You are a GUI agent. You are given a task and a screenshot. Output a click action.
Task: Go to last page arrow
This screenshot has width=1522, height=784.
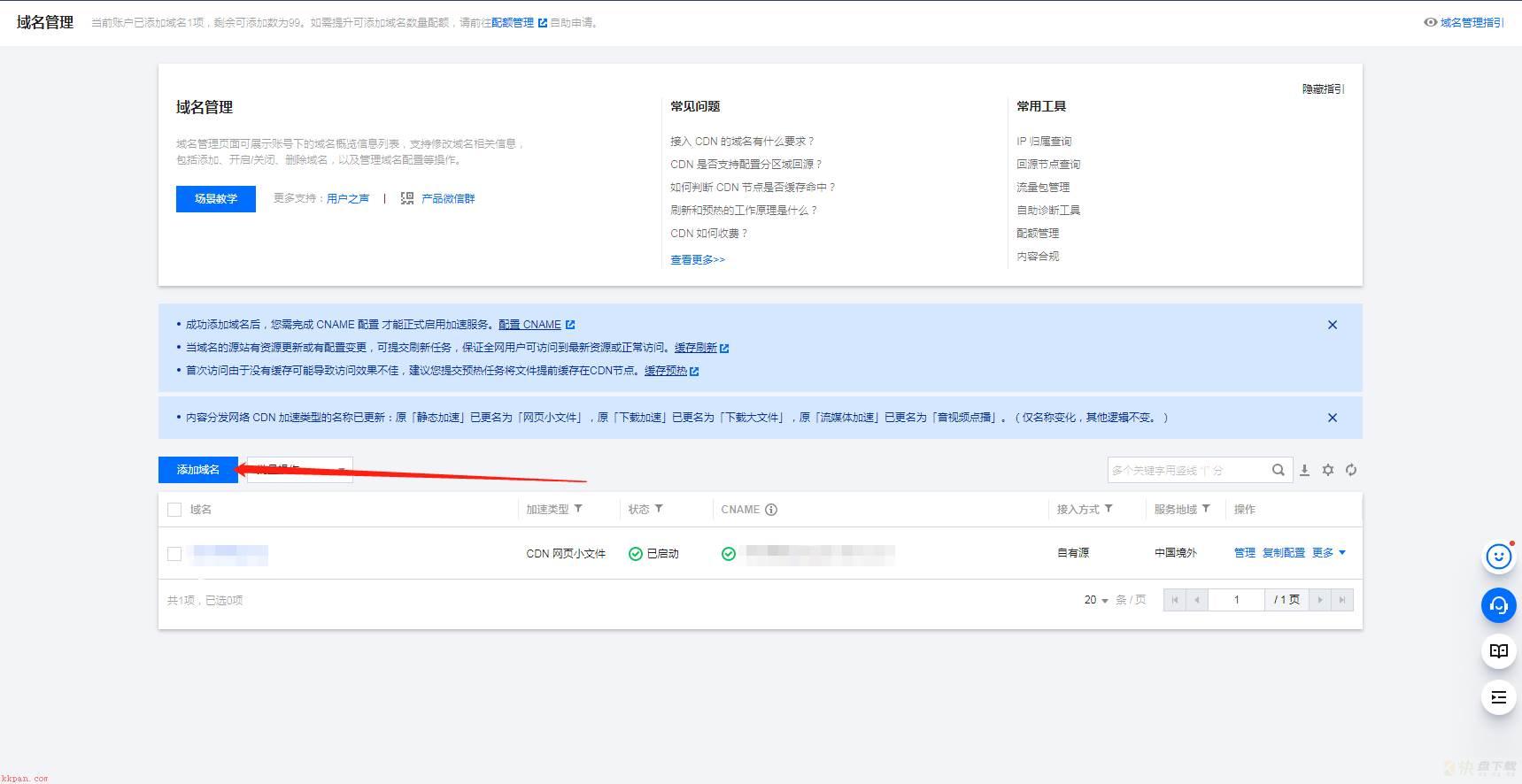tap(1342, 600)
